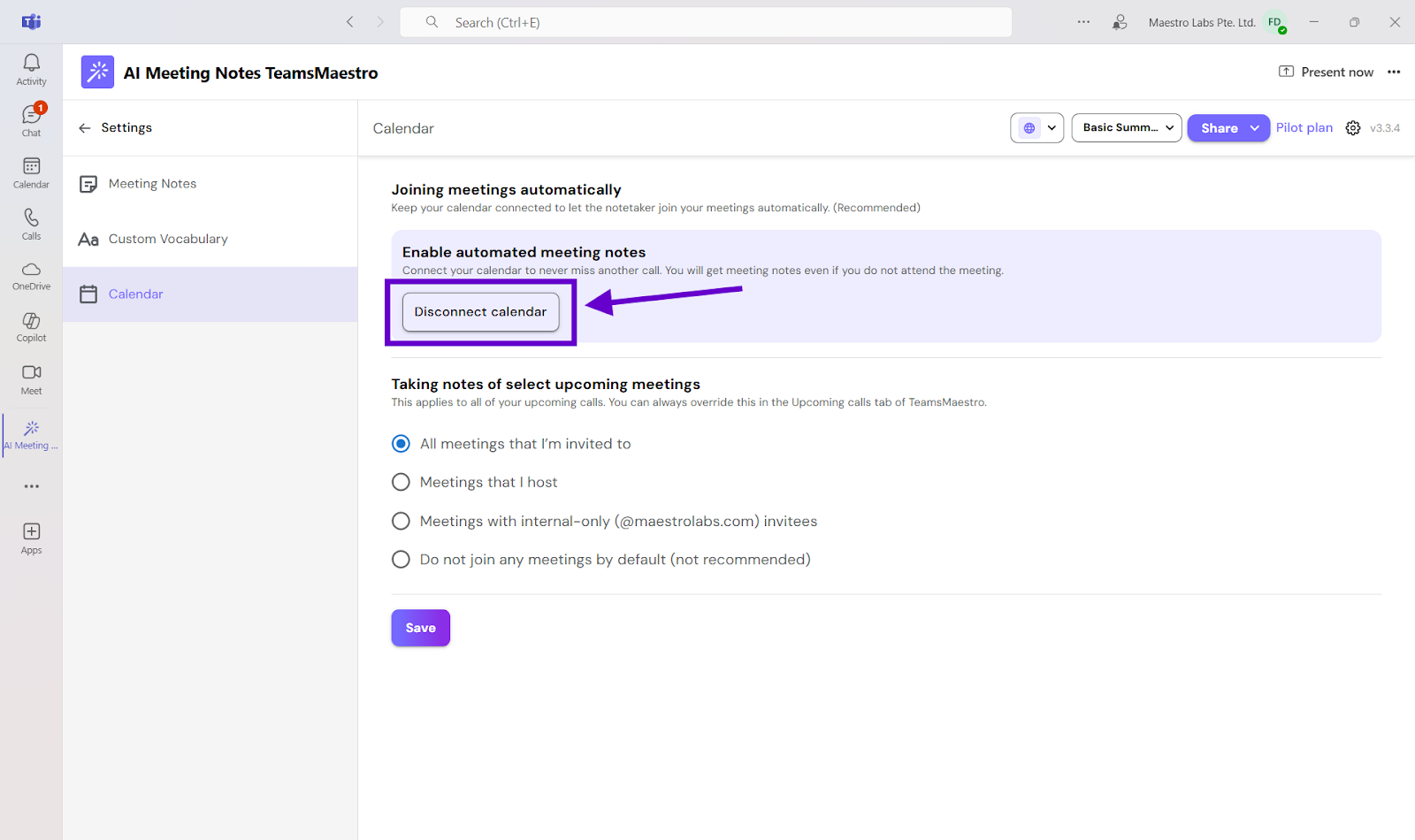Select AI Meeting app in rail
The height and width of the screenshot is (840, 1415).
point(31,434)
